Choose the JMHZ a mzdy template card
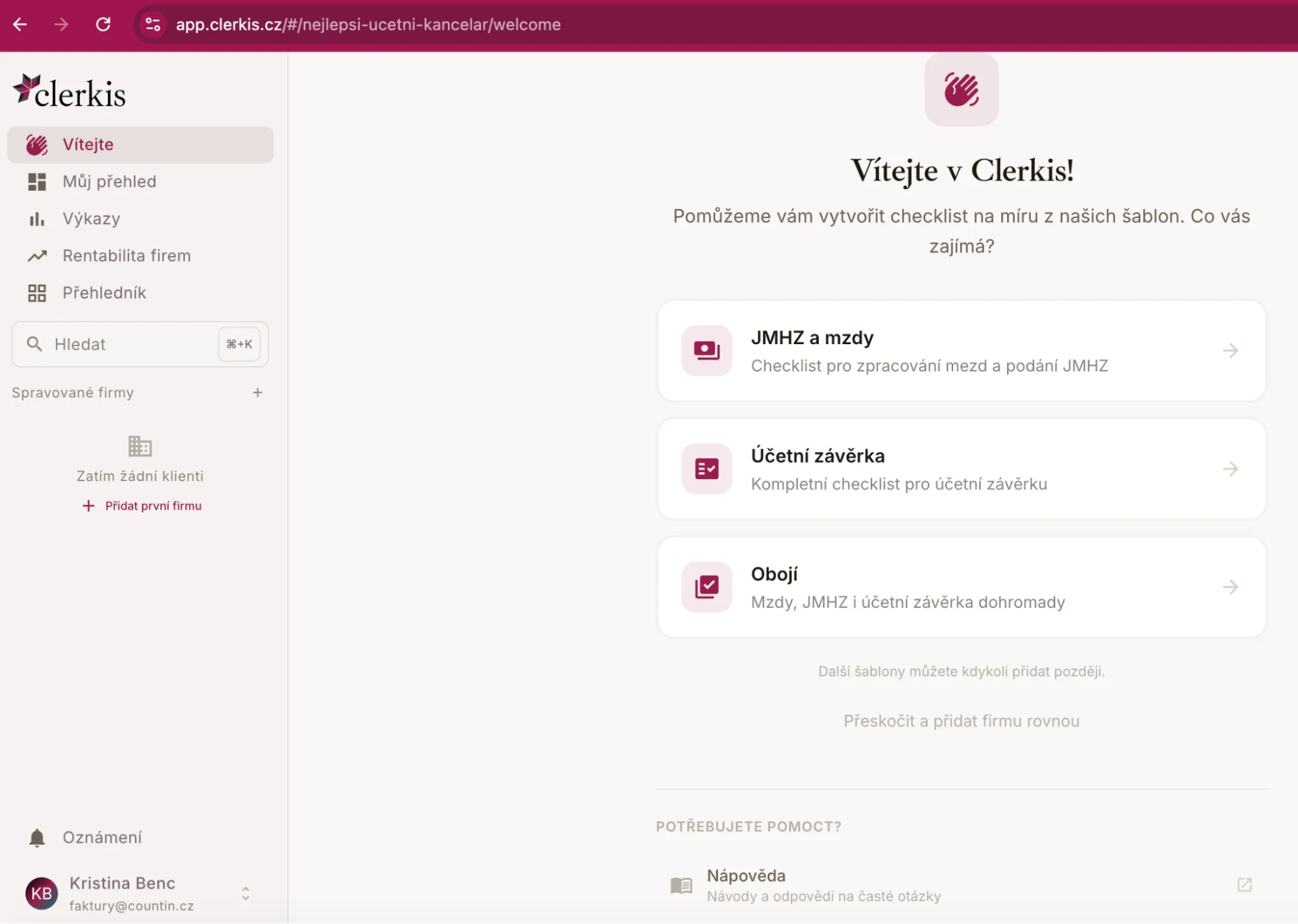The image size is (1298, 924). [x=962, y=351]
